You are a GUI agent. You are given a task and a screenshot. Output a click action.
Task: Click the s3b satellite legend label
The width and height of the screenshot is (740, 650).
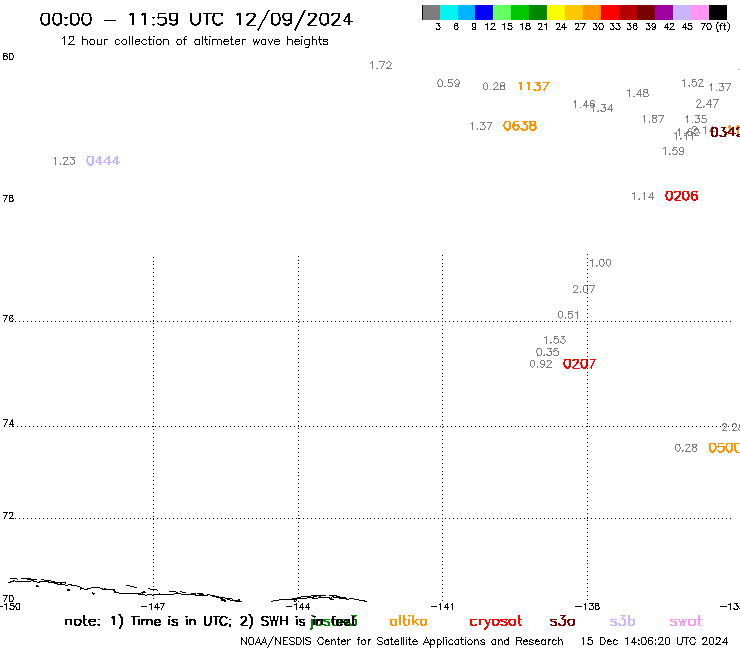point(622,622)
